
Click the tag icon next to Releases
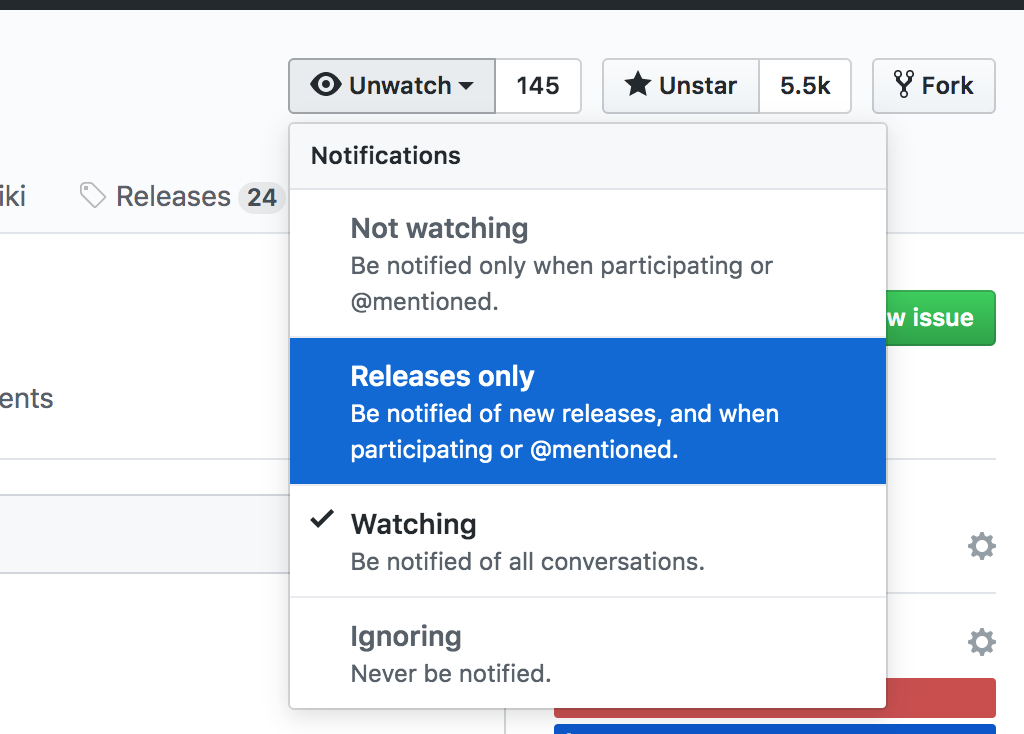pyautogui.click(x=92, y=195)
